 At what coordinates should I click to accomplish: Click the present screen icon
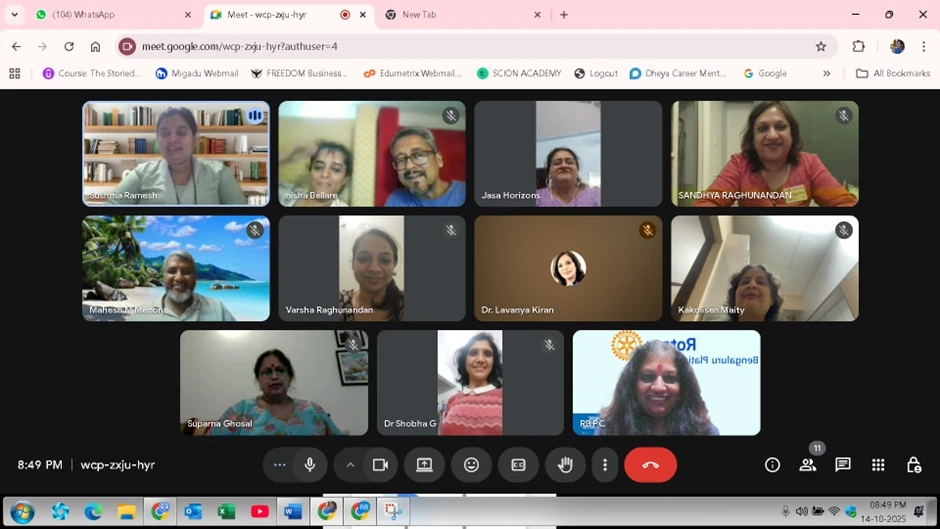[x=424, y=465]
